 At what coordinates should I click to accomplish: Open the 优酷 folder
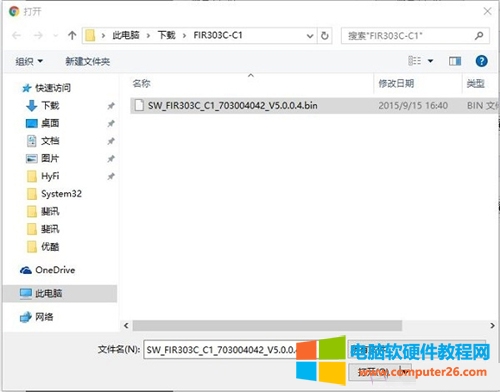point(50,247)
